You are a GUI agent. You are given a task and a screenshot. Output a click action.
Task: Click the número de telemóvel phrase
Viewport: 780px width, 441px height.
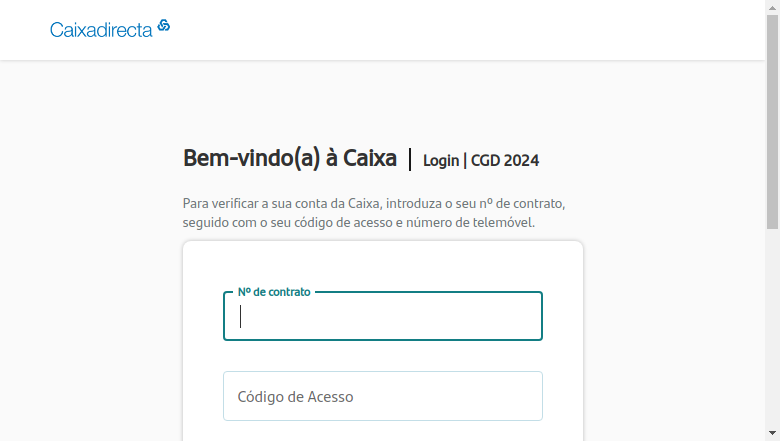(469, 222)
